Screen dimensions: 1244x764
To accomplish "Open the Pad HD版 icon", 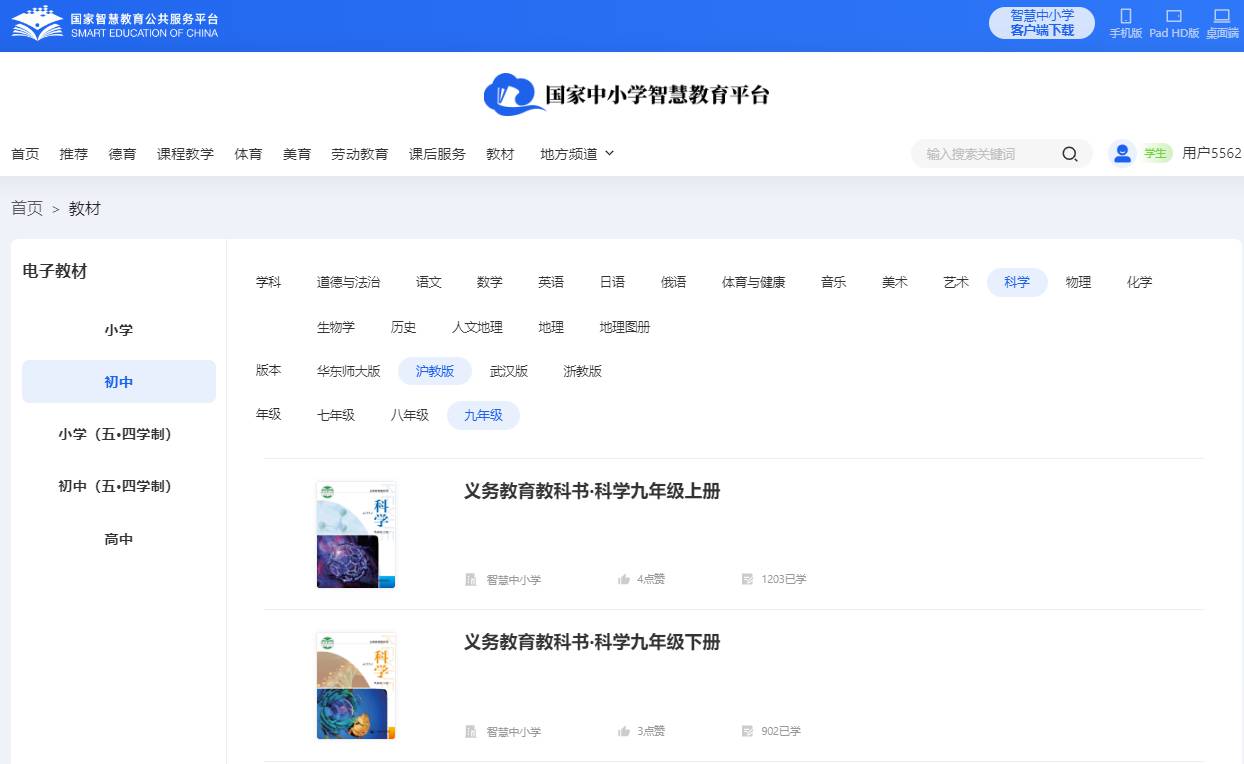I will (1174, 16).
